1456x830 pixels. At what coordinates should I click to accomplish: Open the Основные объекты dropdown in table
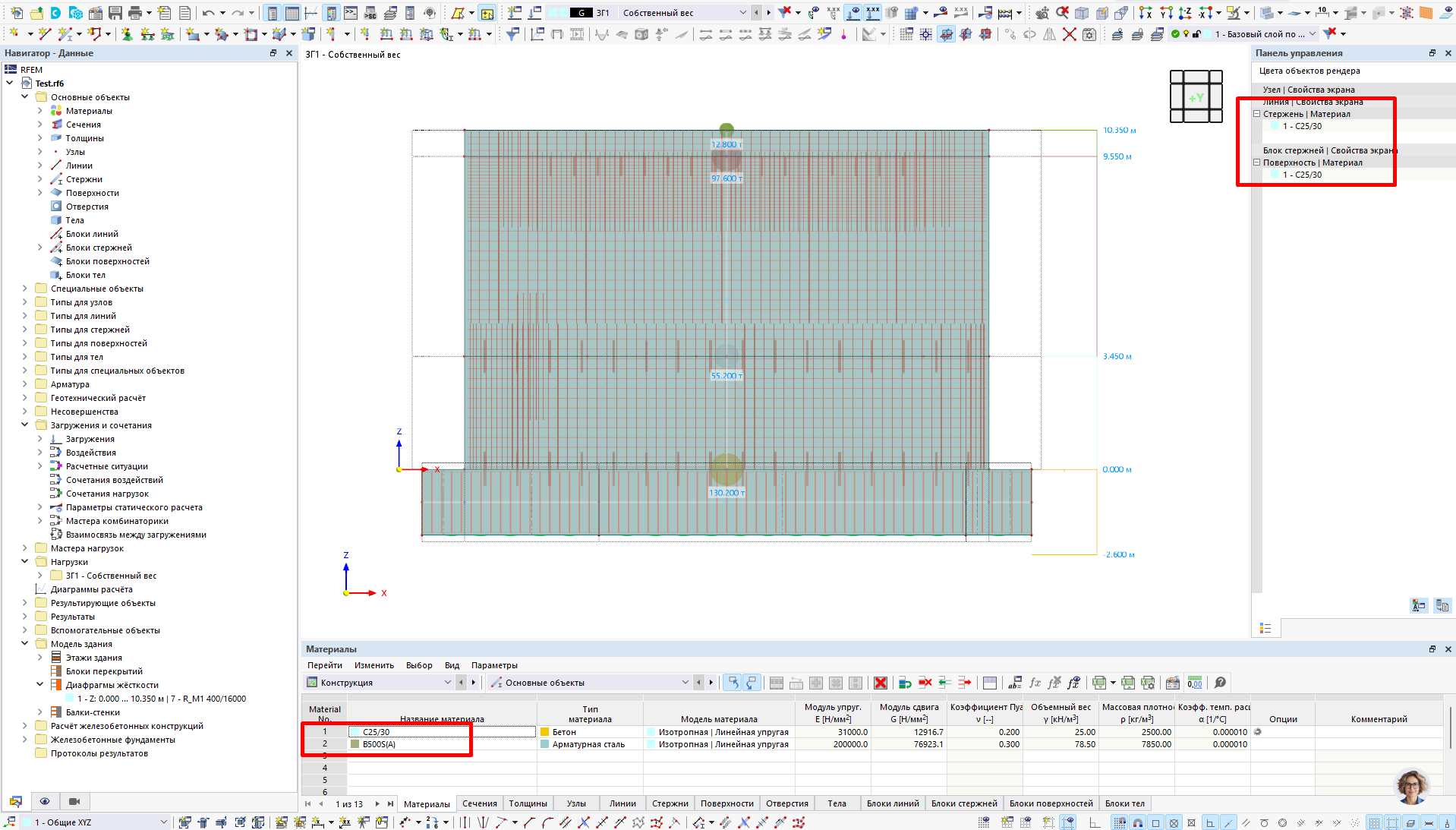685,683
